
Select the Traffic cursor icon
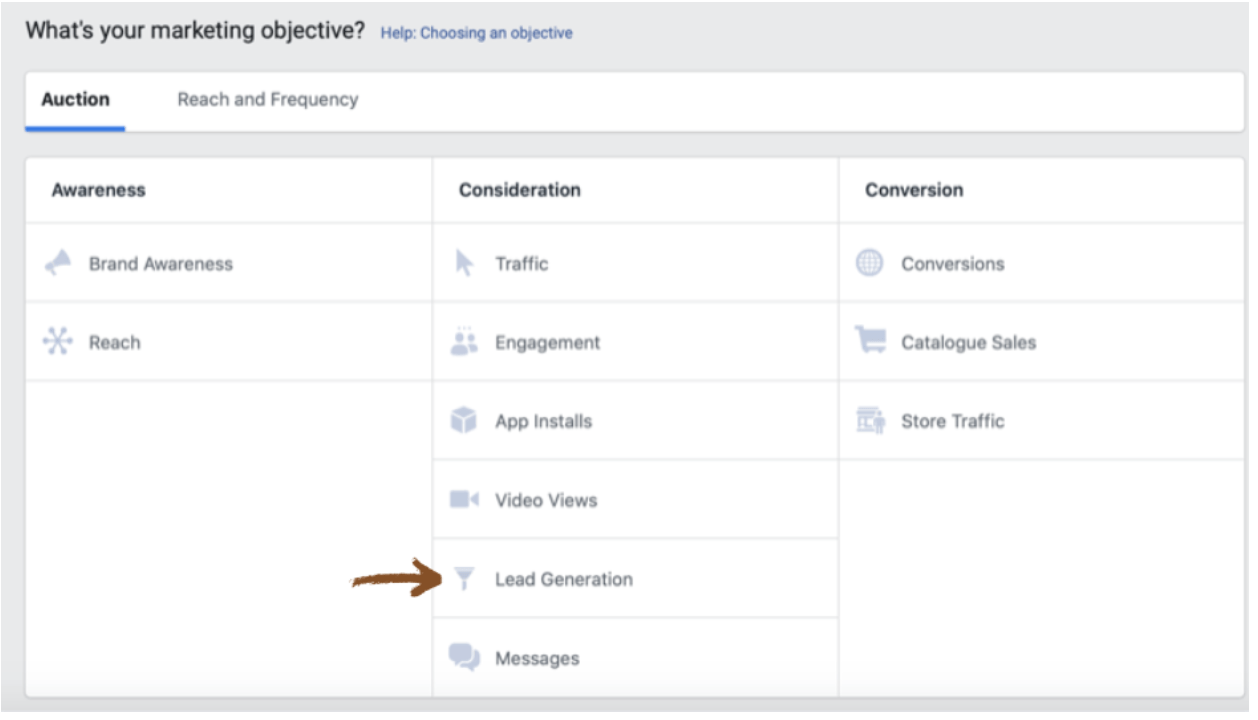click(466, 263)
